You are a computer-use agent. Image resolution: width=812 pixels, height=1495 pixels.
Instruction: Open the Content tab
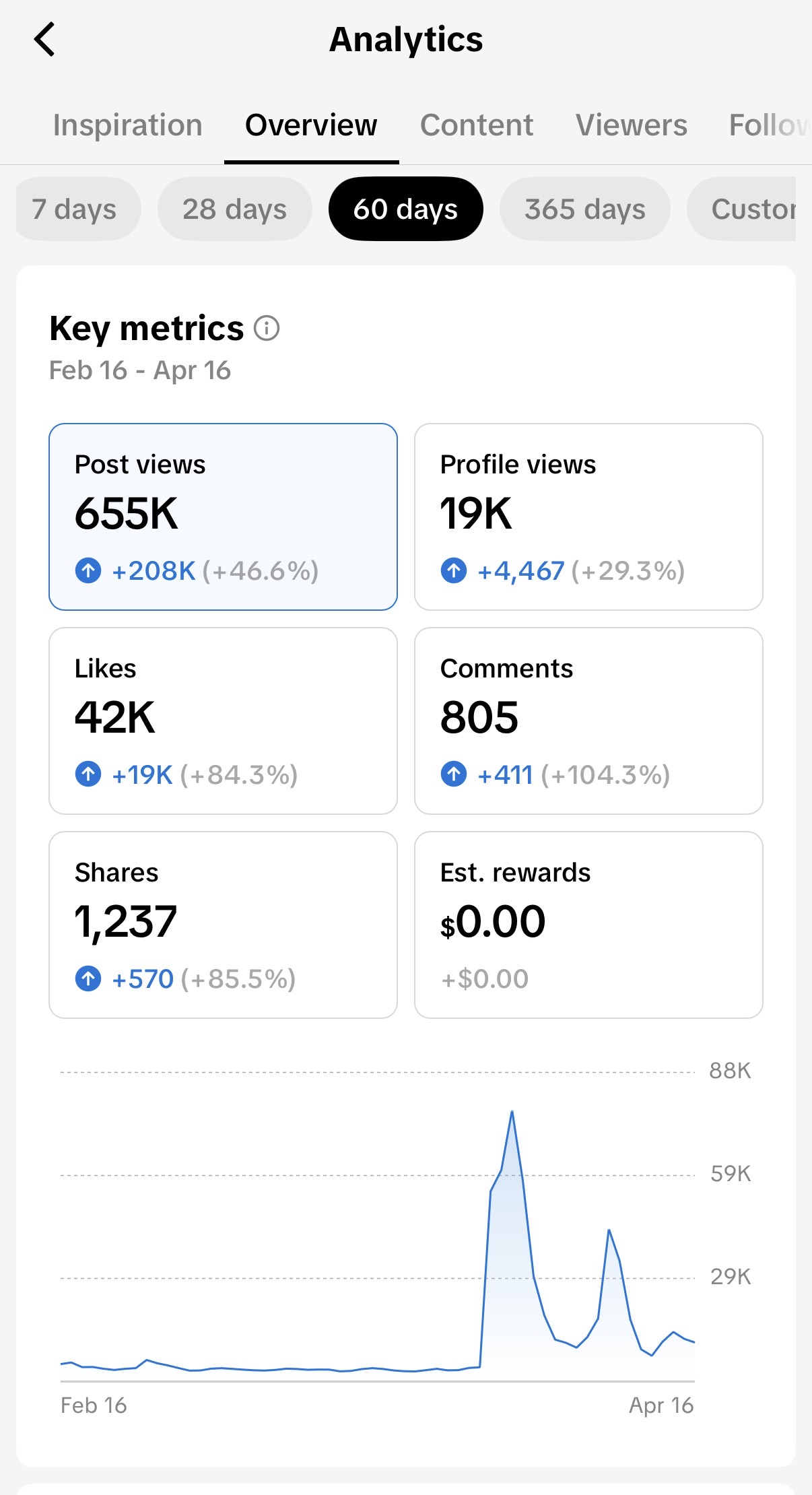point(477,125)
